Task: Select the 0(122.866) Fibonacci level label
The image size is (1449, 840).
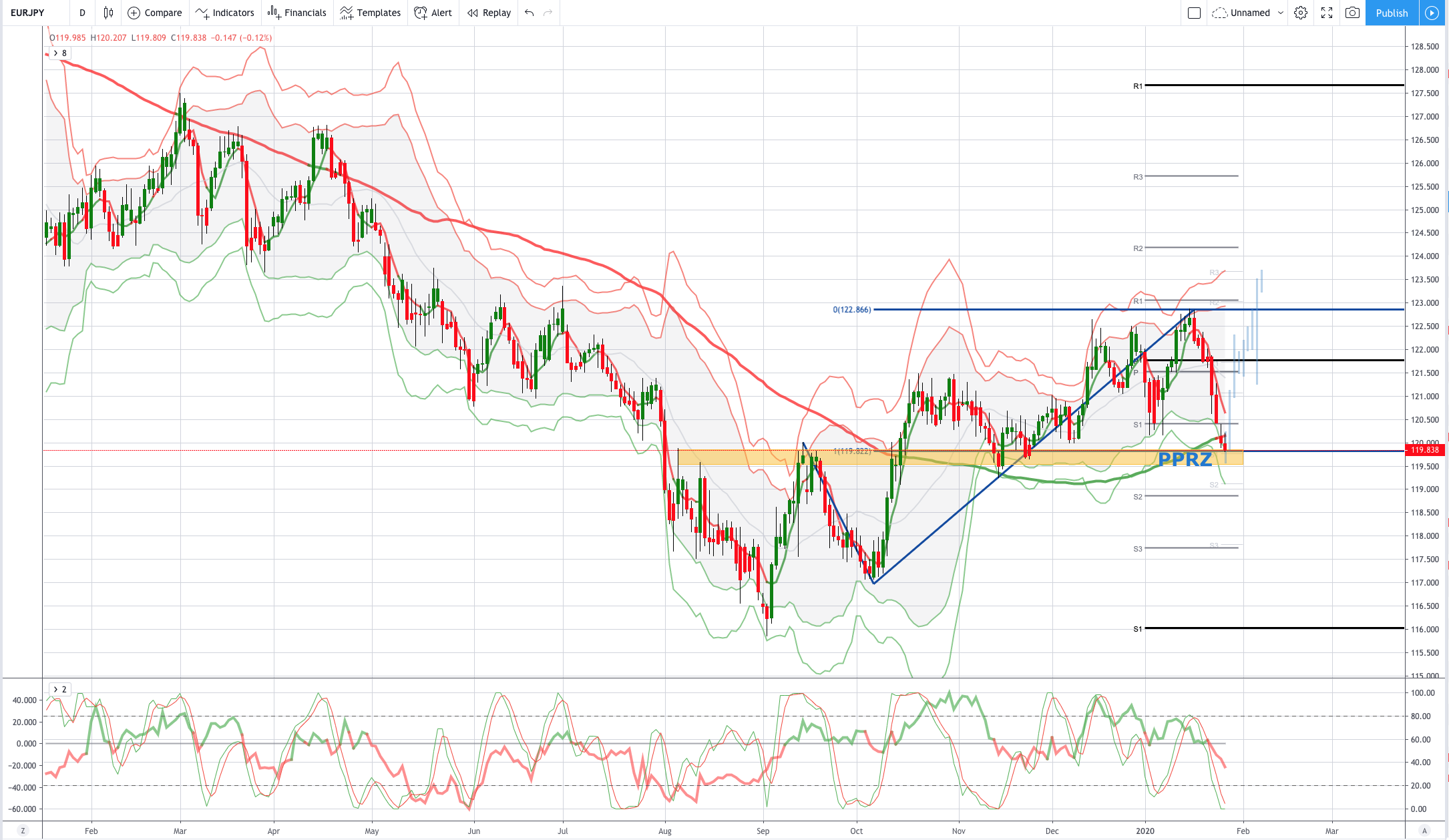Action: coord(852,310)
